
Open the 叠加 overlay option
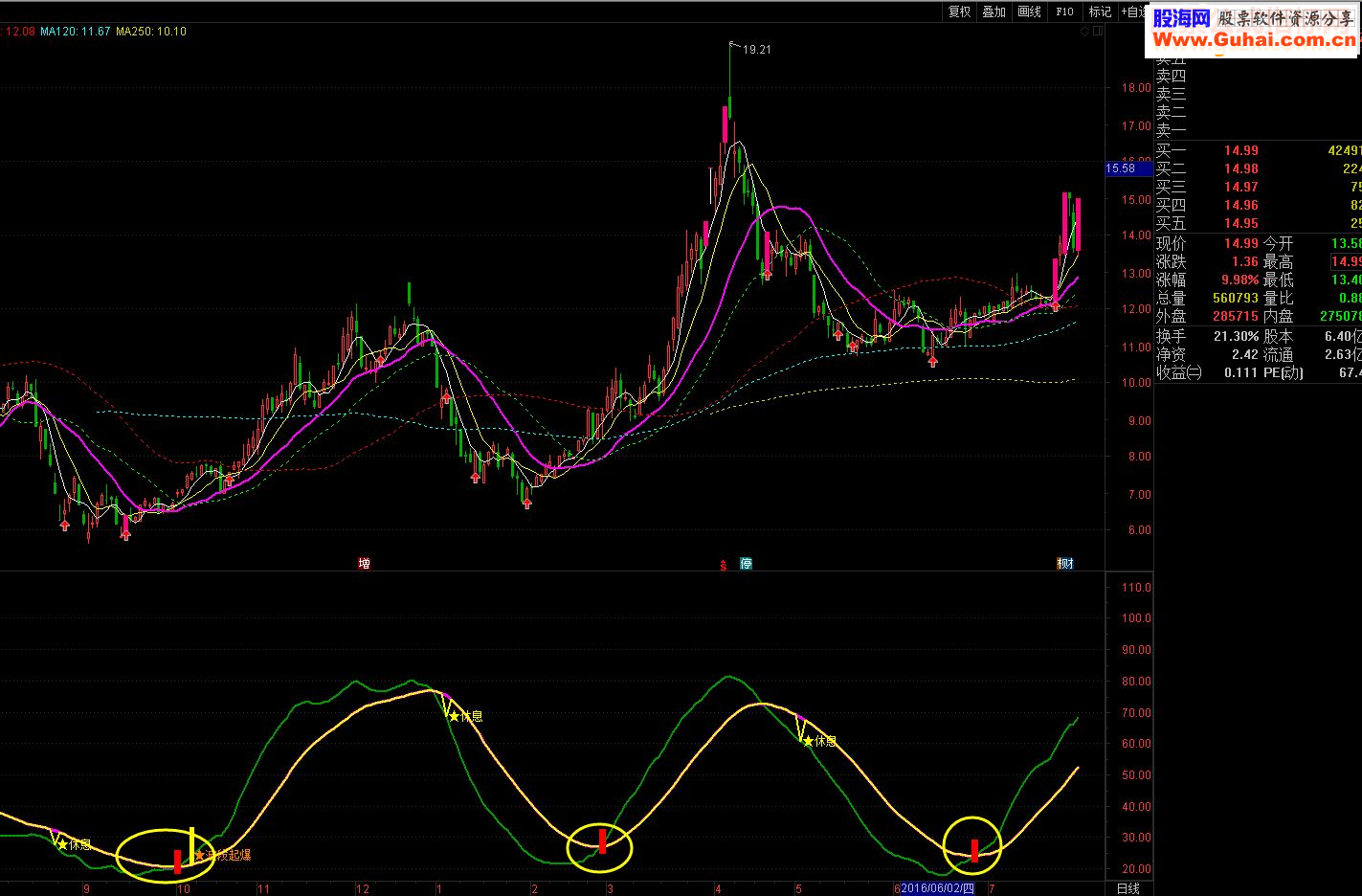[x=994, y=11]
